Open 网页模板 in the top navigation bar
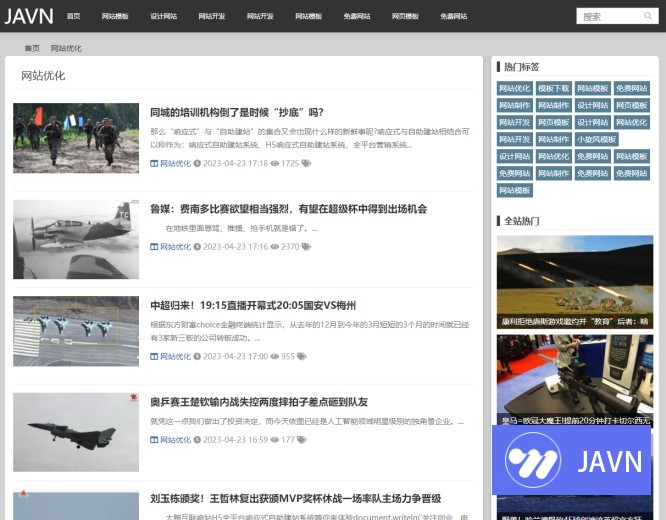The width and height of the screenshot is (666, 520). click(x=405, y=16)
